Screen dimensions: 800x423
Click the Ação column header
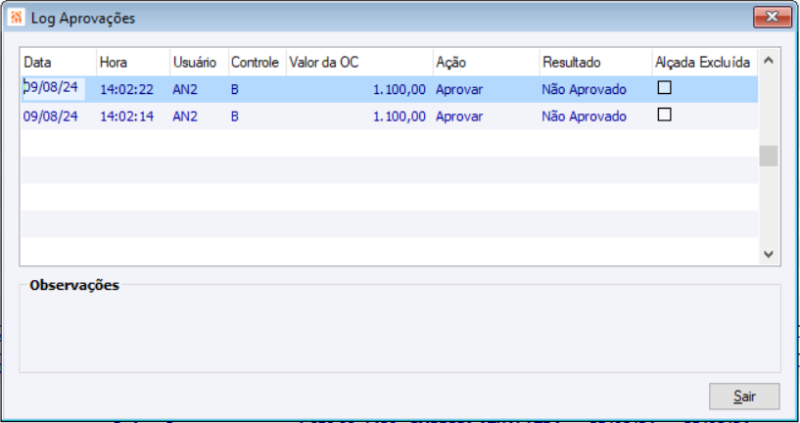(x=486, y=62)
